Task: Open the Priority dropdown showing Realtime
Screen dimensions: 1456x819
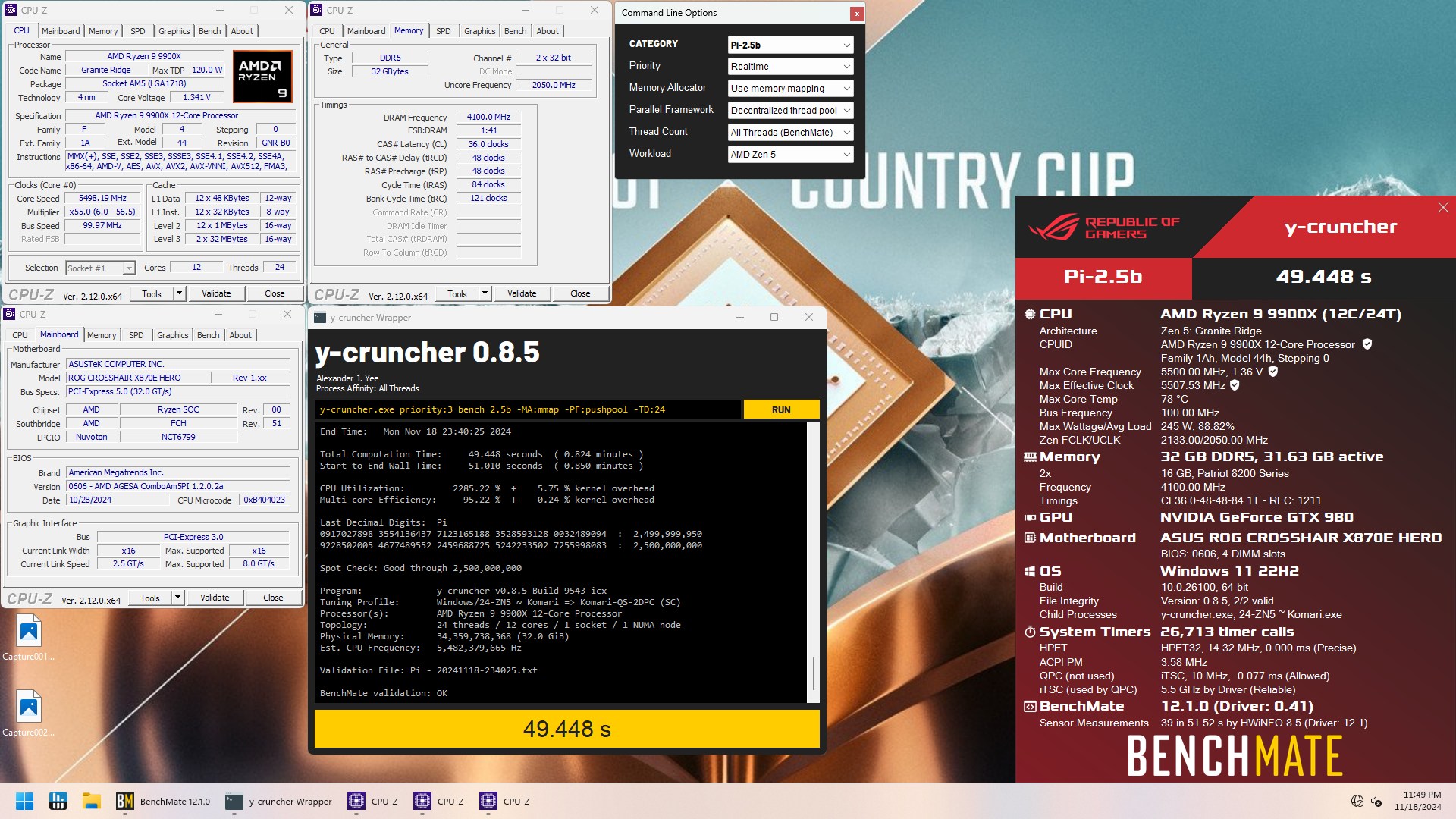Action: point(790,67)
